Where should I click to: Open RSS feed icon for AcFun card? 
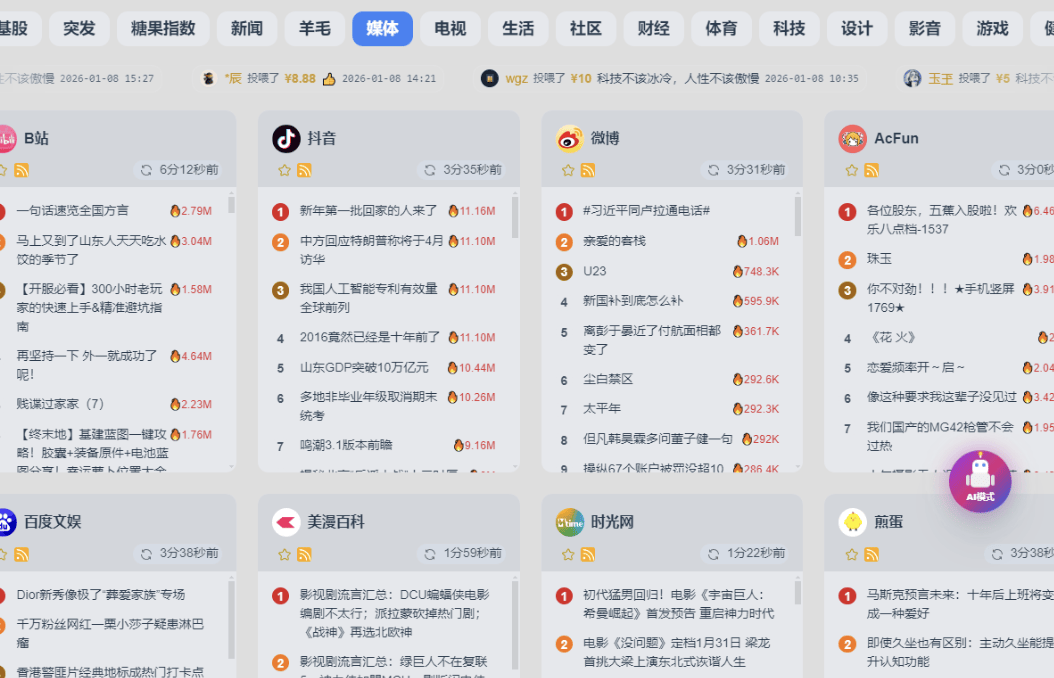coord(872,170)
